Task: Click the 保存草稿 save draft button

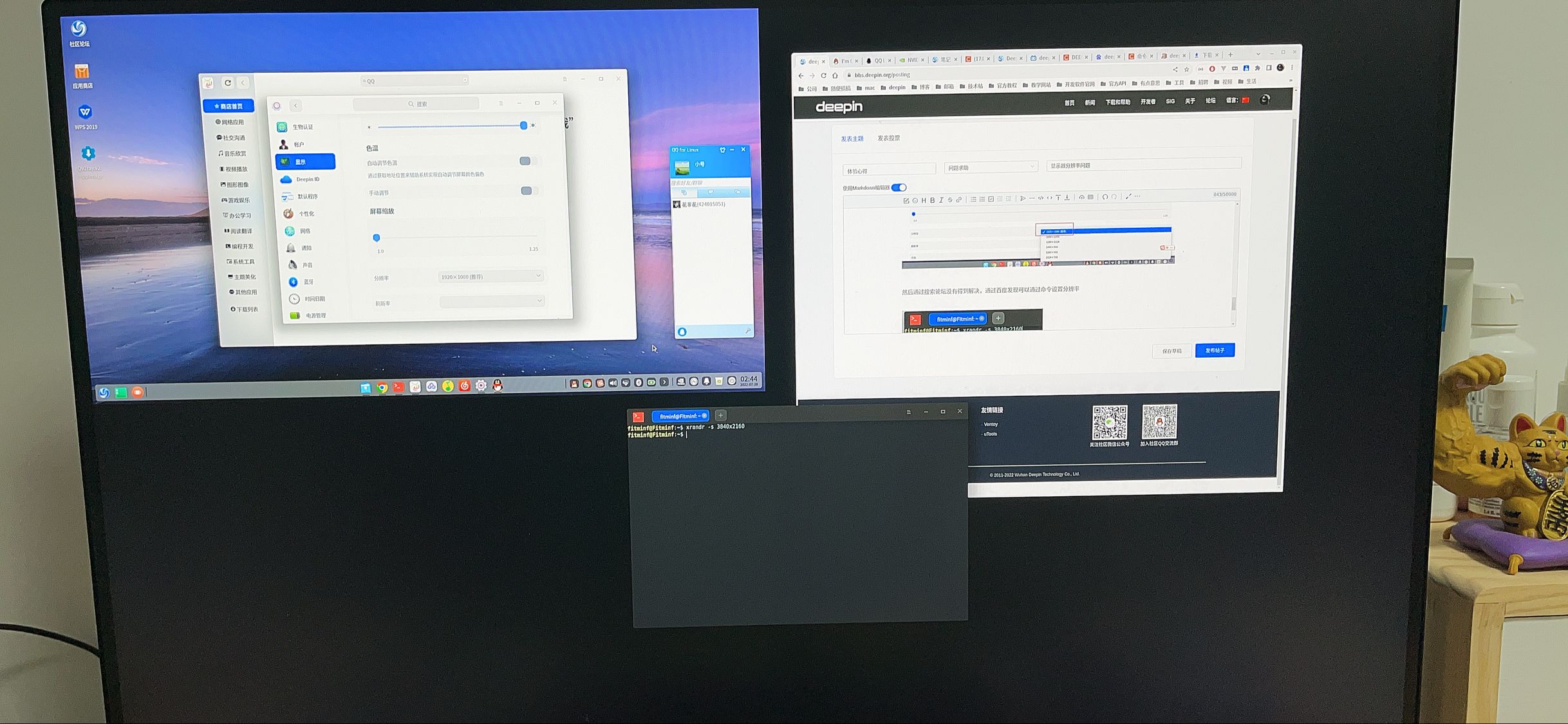Action: click(x=1171, y=351)
